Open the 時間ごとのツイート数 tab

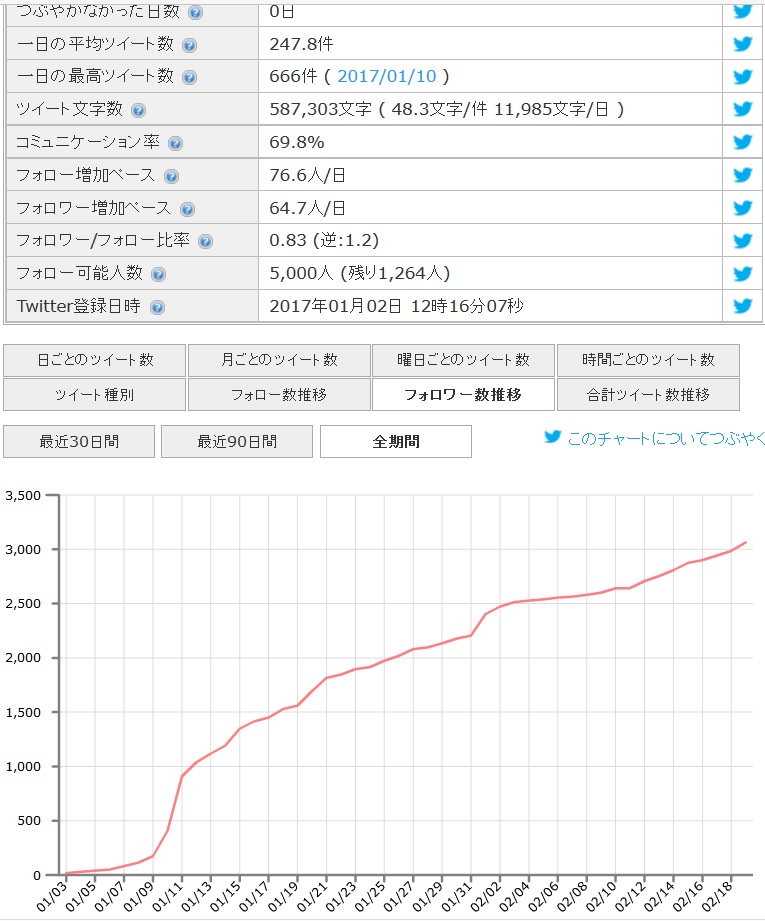pyautogui.click(x=648, y=360)
